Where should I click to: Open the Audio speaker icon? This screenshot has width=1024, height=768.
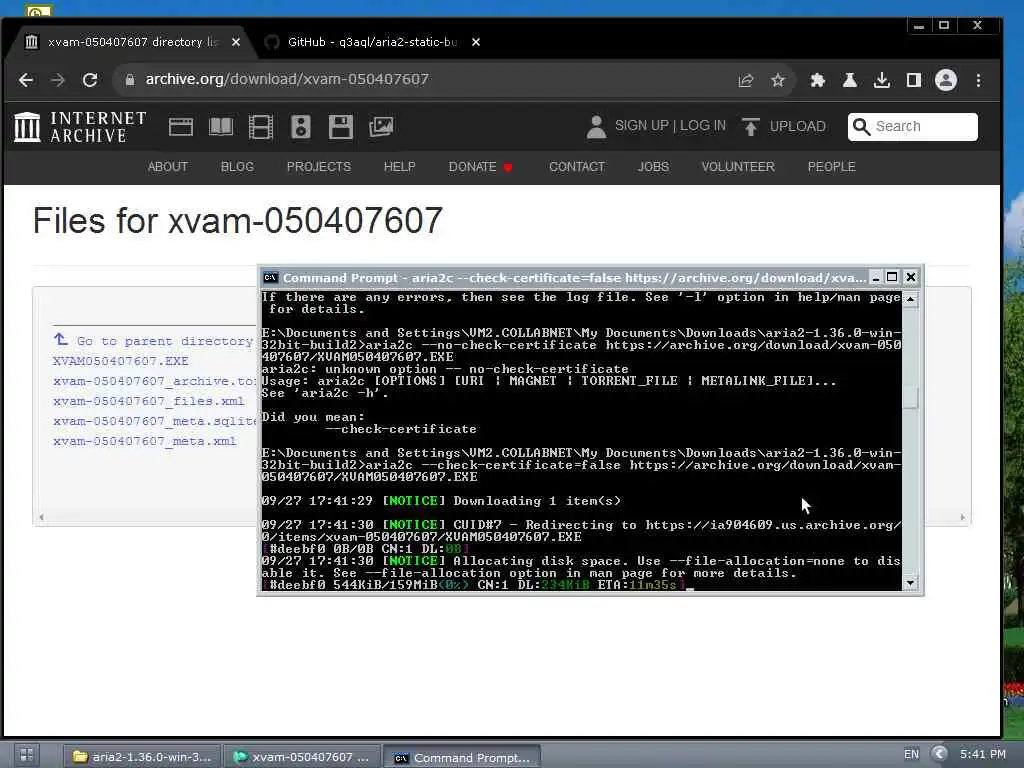coord(300,127)
